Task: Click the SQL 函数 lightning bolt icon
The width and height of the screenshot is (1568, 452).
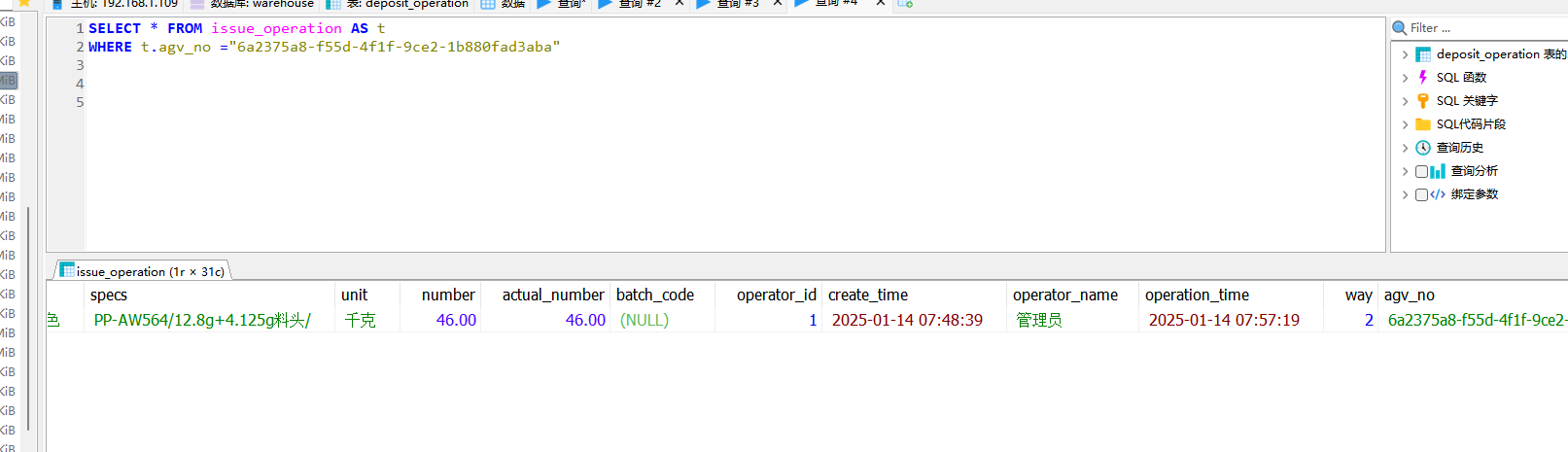Action: click(x=1423, y=78)
